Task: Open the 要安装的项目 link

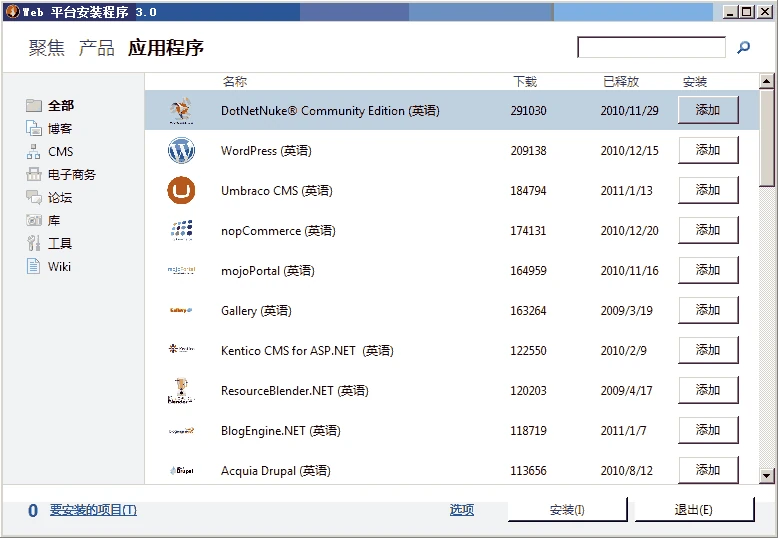Action: pyautogui.click(x=93, y=510)
